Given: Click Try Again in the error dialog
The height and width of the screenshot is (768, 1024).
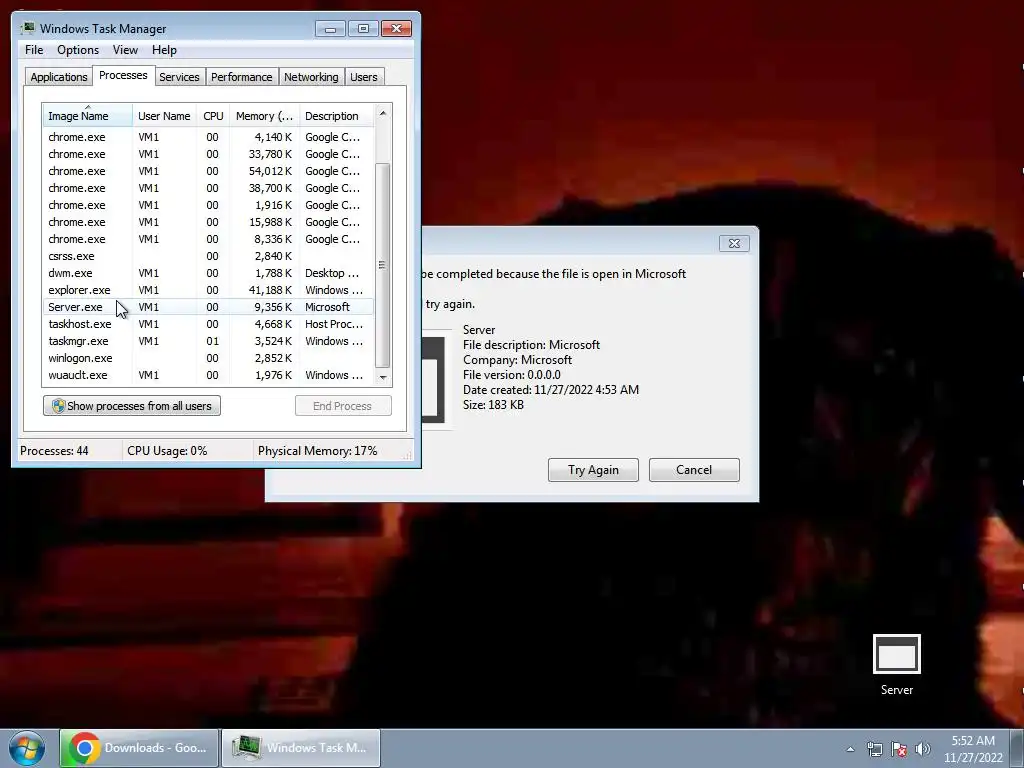Looking at the screenshot, I should coord(593,470).
